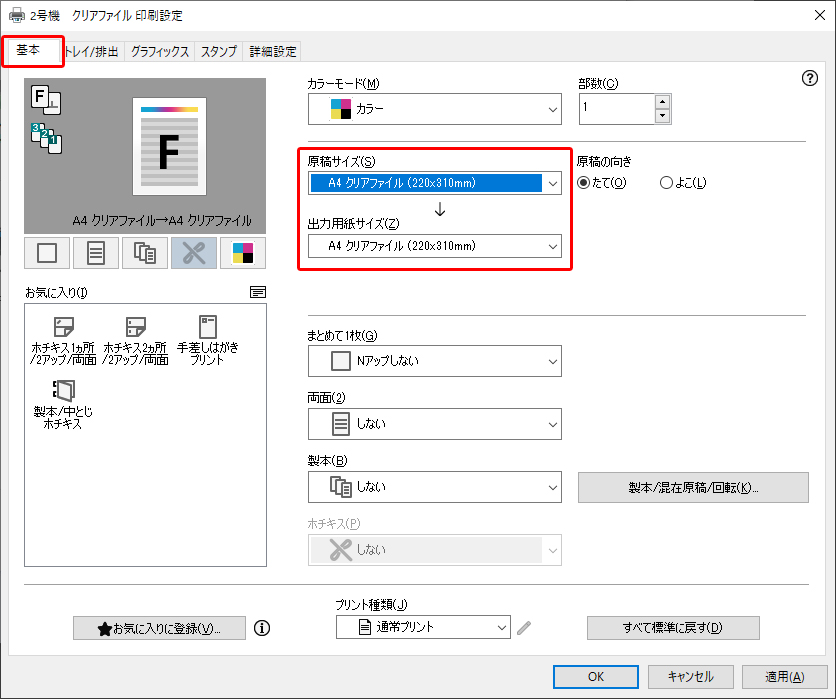Click the blank page layout icon under preview
The width and height of the screenshot is (836, 699).
click(47, 253)
